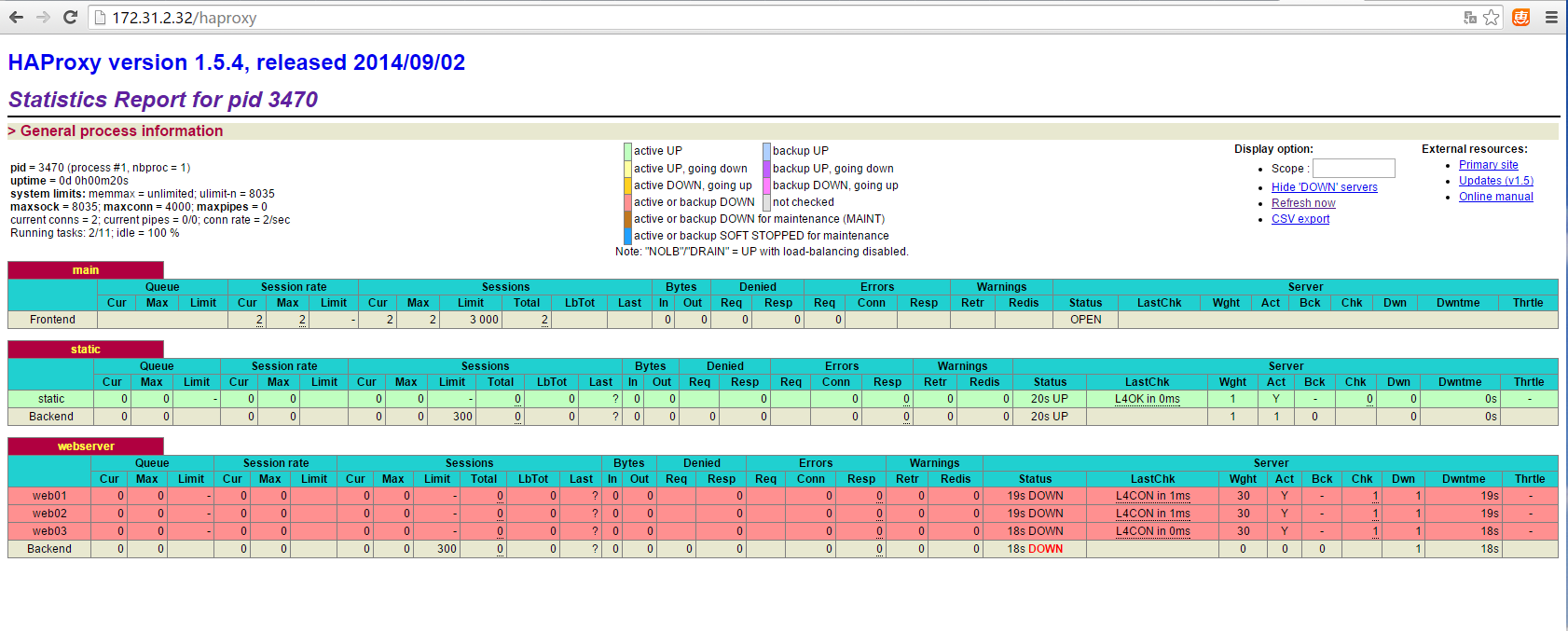Screen dimensions: 1568x631
Task: Click the pid = 3470 process info line
Action: pyautogui.click(x=100, y=168)
